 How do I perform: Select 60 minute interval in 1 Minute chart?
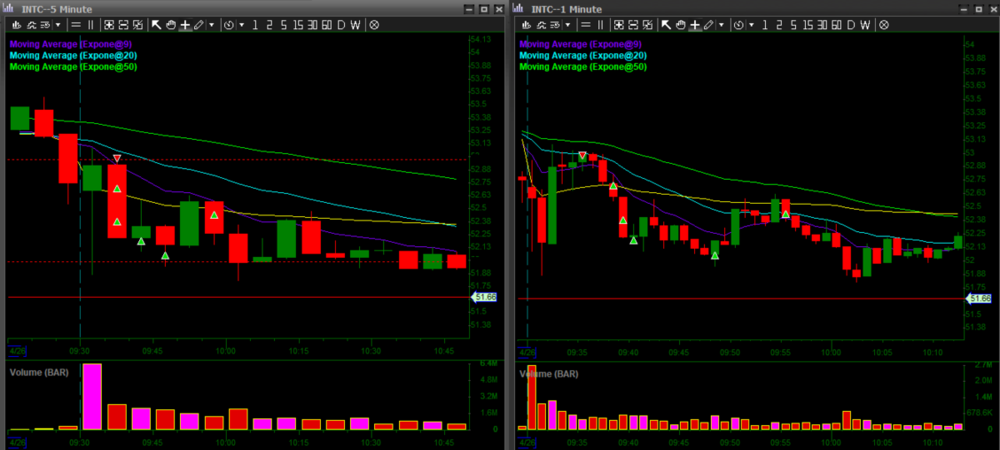[836, 24]
